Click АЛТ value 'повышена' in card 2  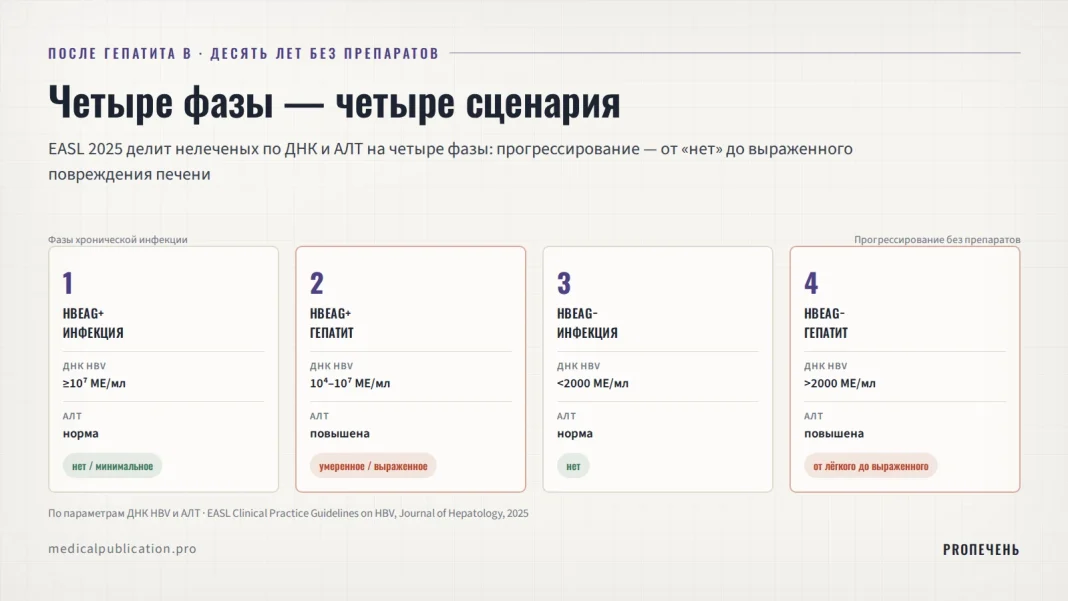click(340, 433)
